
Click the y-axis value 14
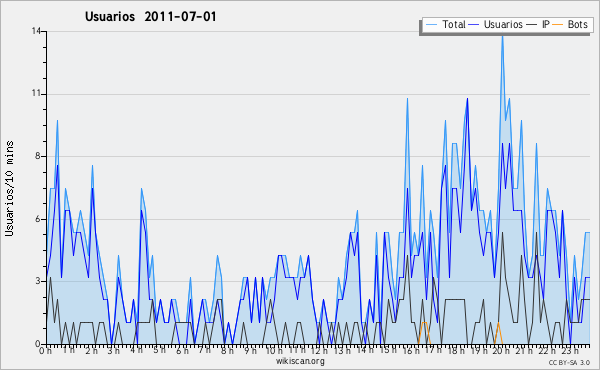pos(36,31)
